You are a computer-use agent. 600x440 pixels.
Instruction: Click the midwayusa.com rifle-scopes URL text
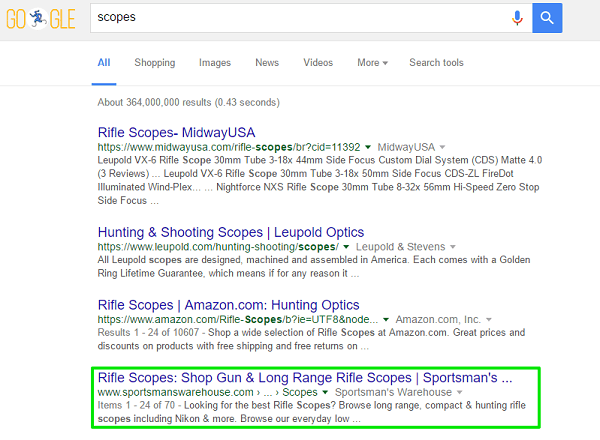click(229, 147)
